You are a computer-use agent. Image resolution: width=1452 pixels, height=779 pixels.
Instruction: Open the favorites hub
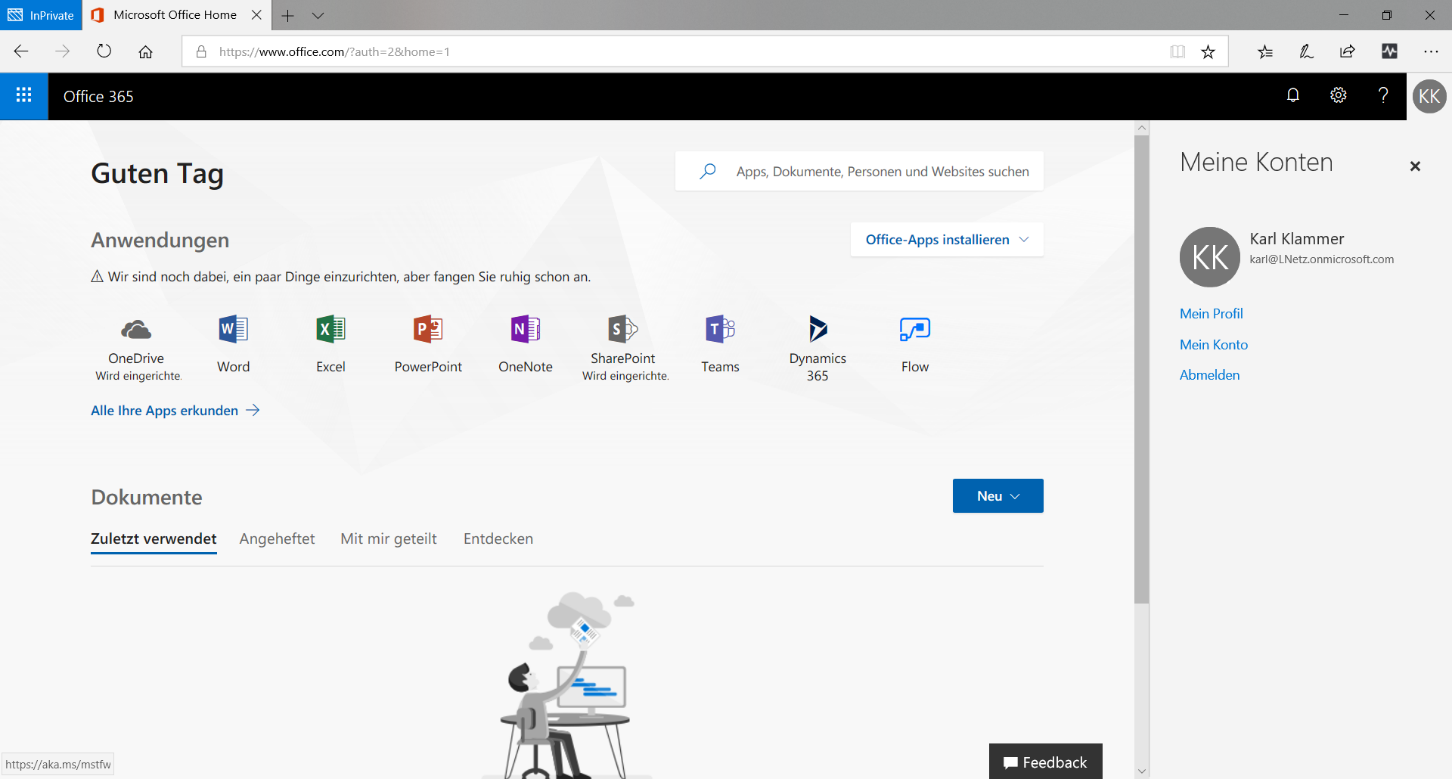pyautogui.click(x=1265, y=51)
